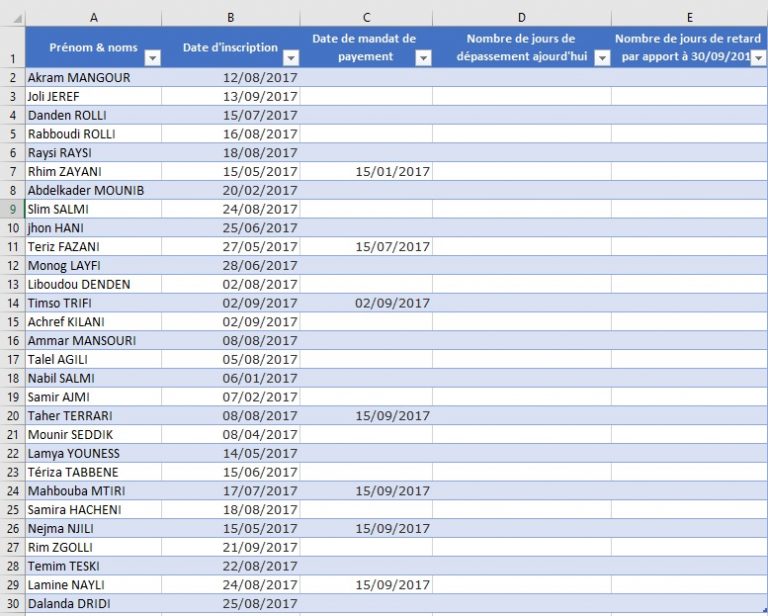
Task: Click the cell Achref KILANI
Action: click(94, 322)
